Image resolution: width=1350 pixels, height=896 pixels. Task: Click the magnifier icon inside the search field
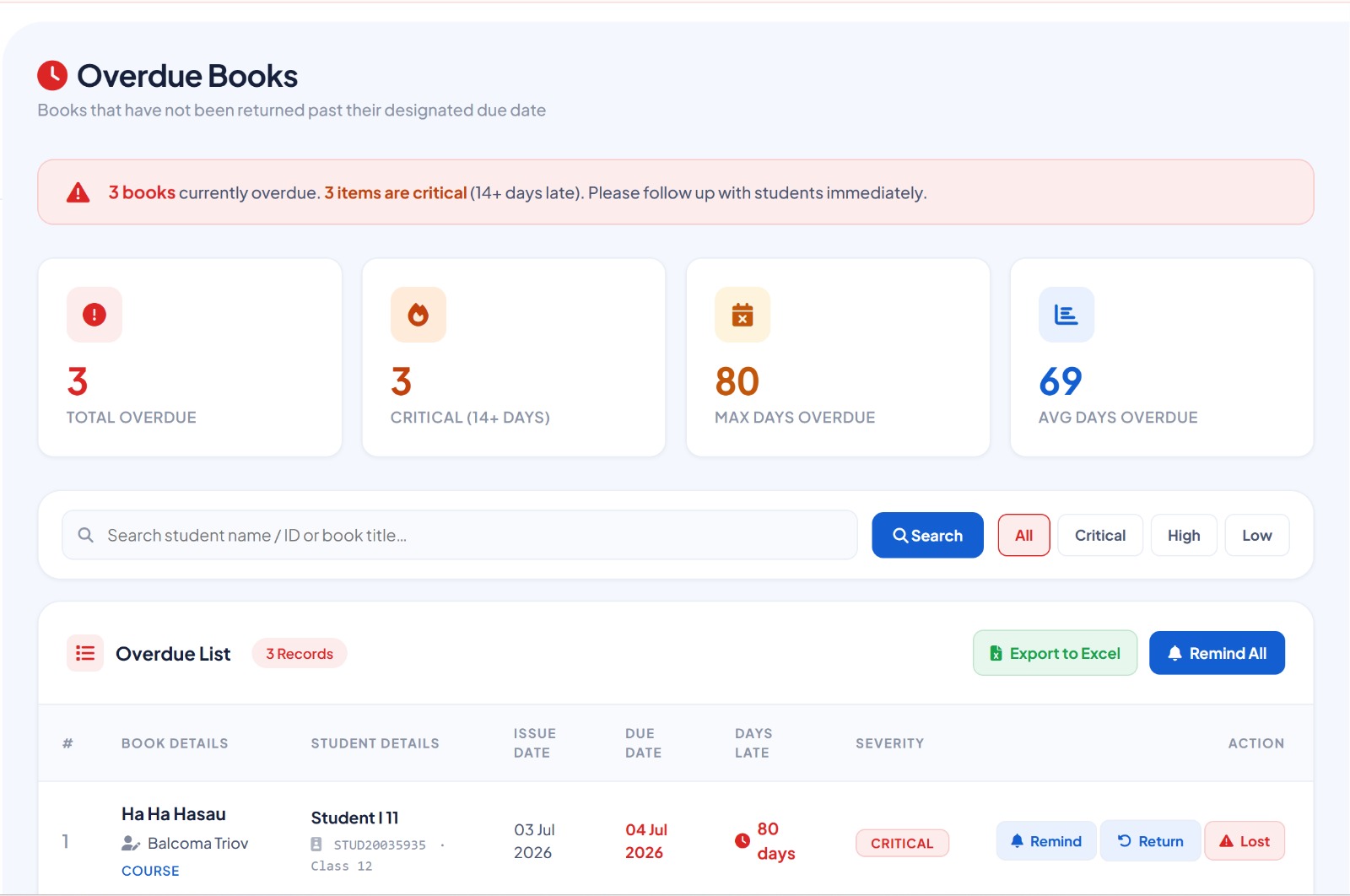(x=85, y=535)
